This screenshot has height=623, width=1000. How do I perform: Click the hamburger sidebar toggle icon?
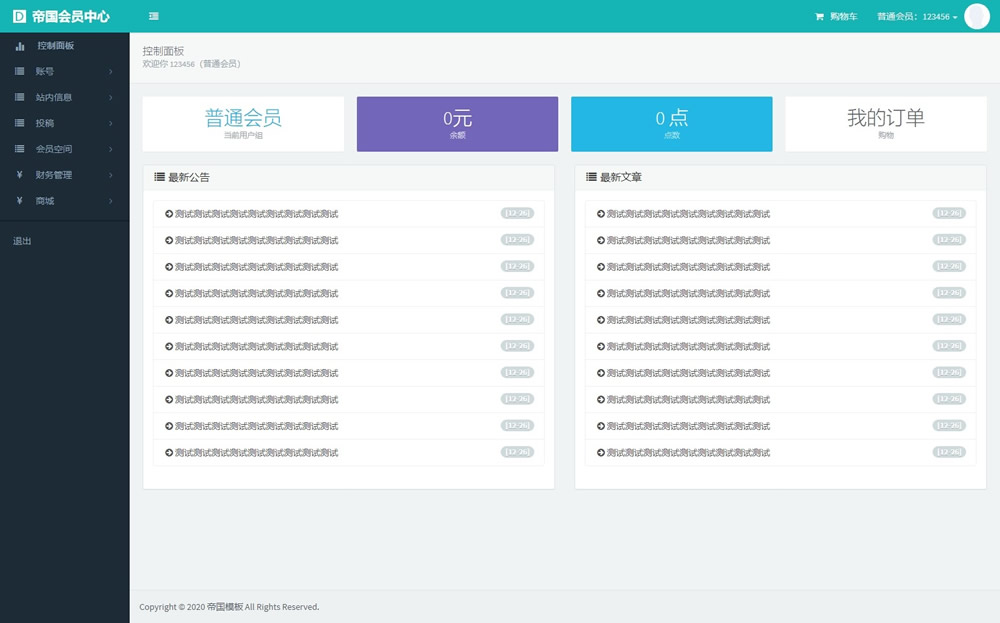(153, 16)
